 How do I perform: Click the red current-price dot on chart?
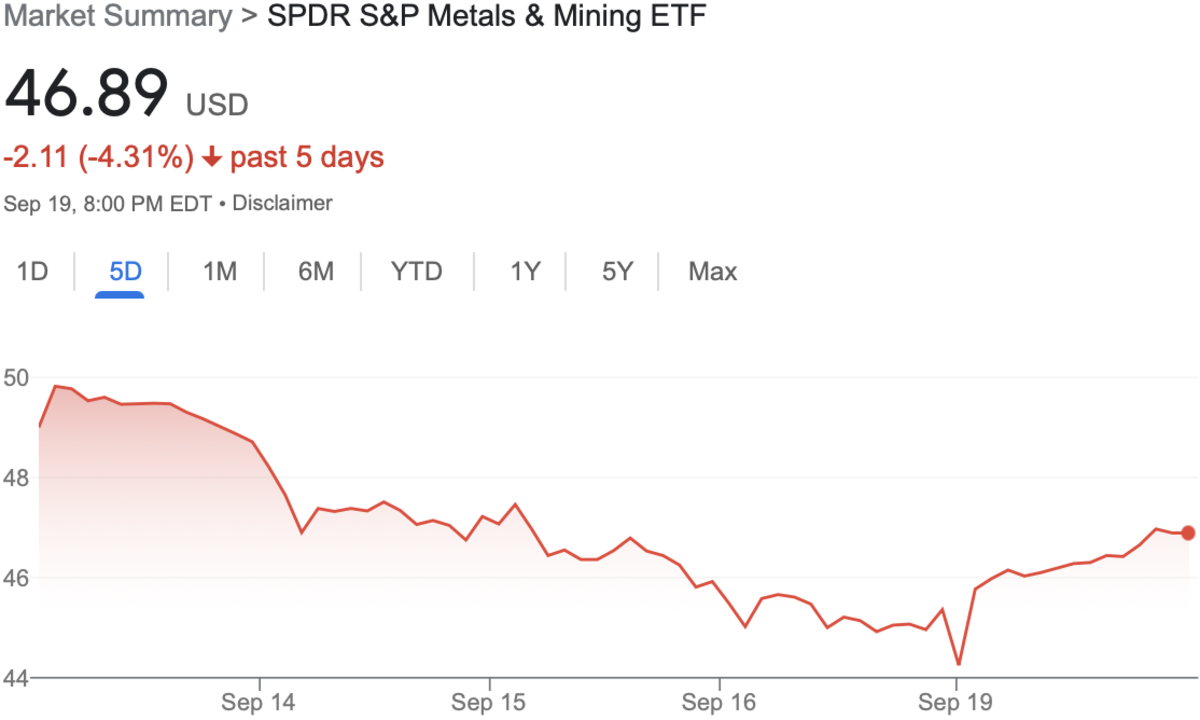1188,533
